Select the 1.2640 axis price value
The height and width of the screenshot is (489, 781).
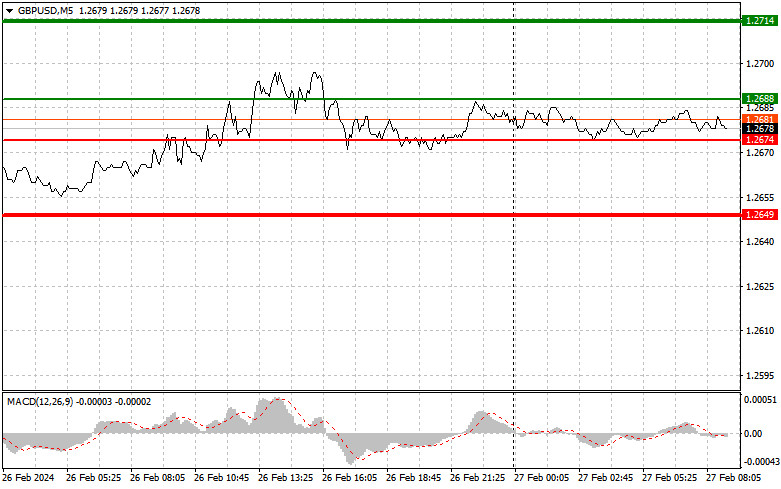[760, 242]
